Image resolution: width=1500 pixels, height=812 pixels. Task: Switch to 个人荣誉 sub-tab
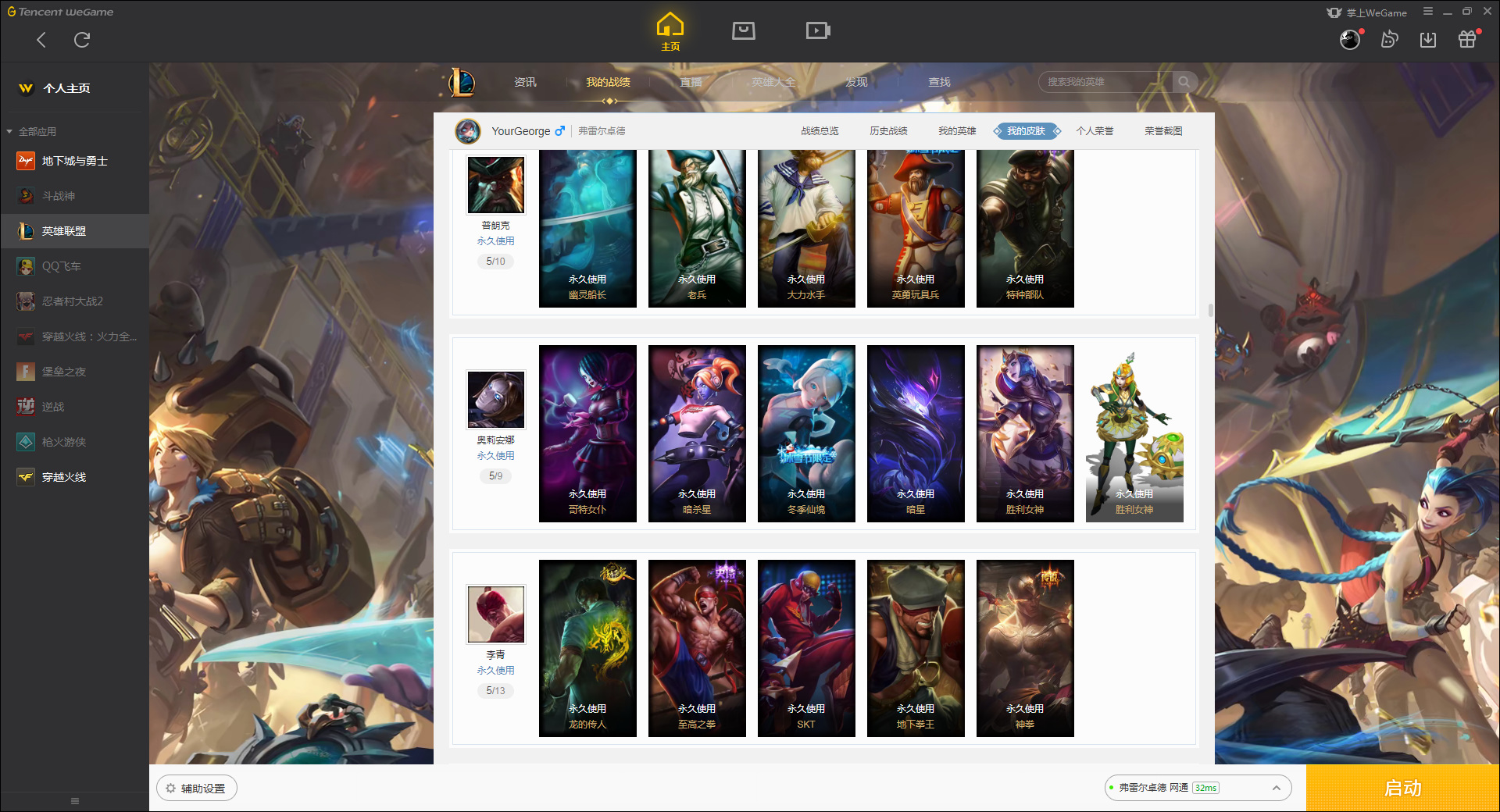coord(1095,131)
